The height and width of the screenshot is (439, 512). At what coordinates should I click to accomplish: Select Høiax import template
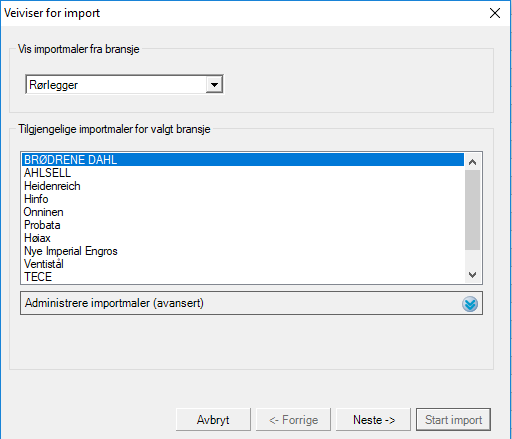[243, 238]
